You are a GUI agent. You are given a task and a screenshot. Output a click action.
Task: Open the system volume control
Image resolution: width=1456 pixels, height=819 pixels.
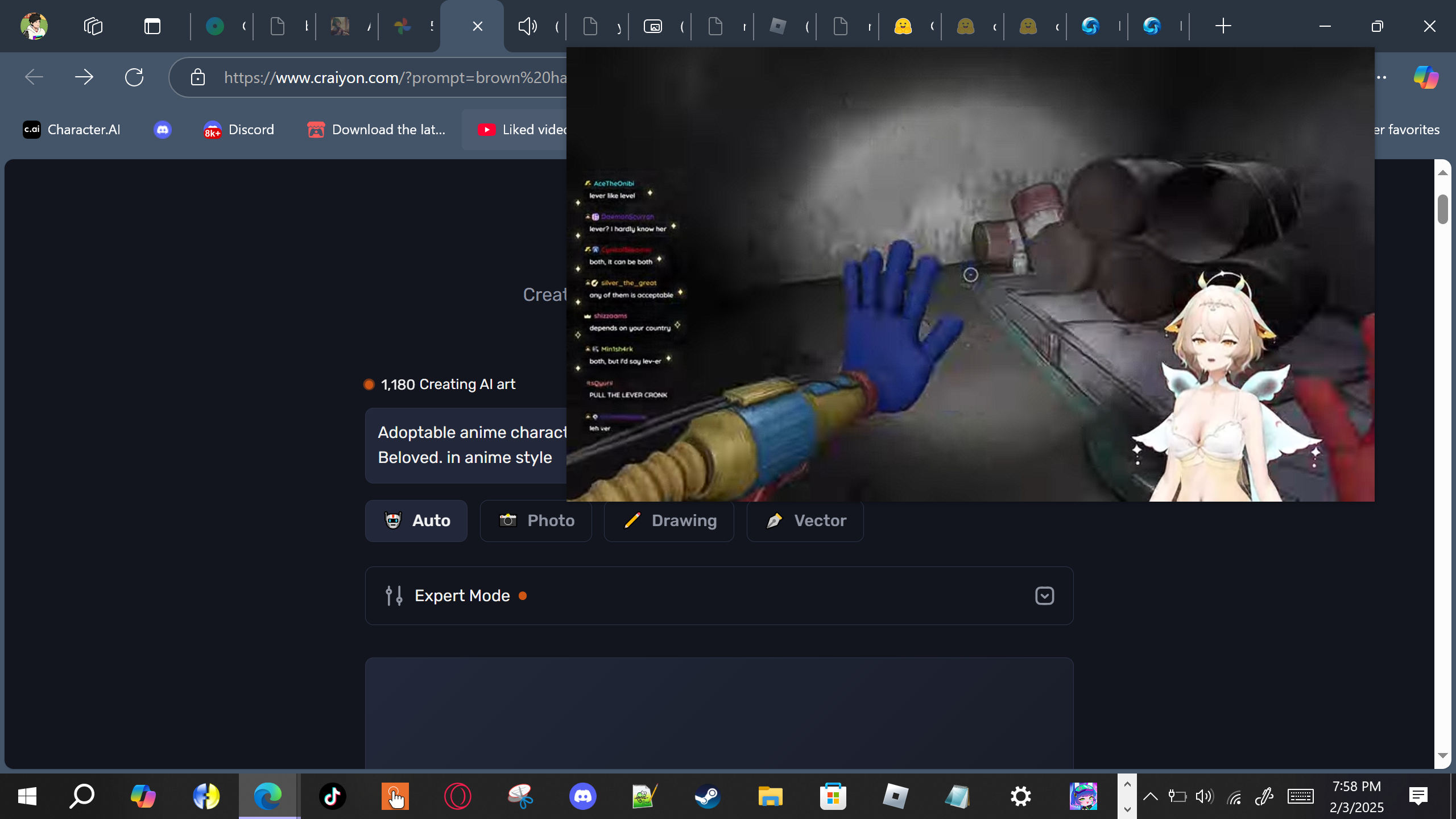1205,796
